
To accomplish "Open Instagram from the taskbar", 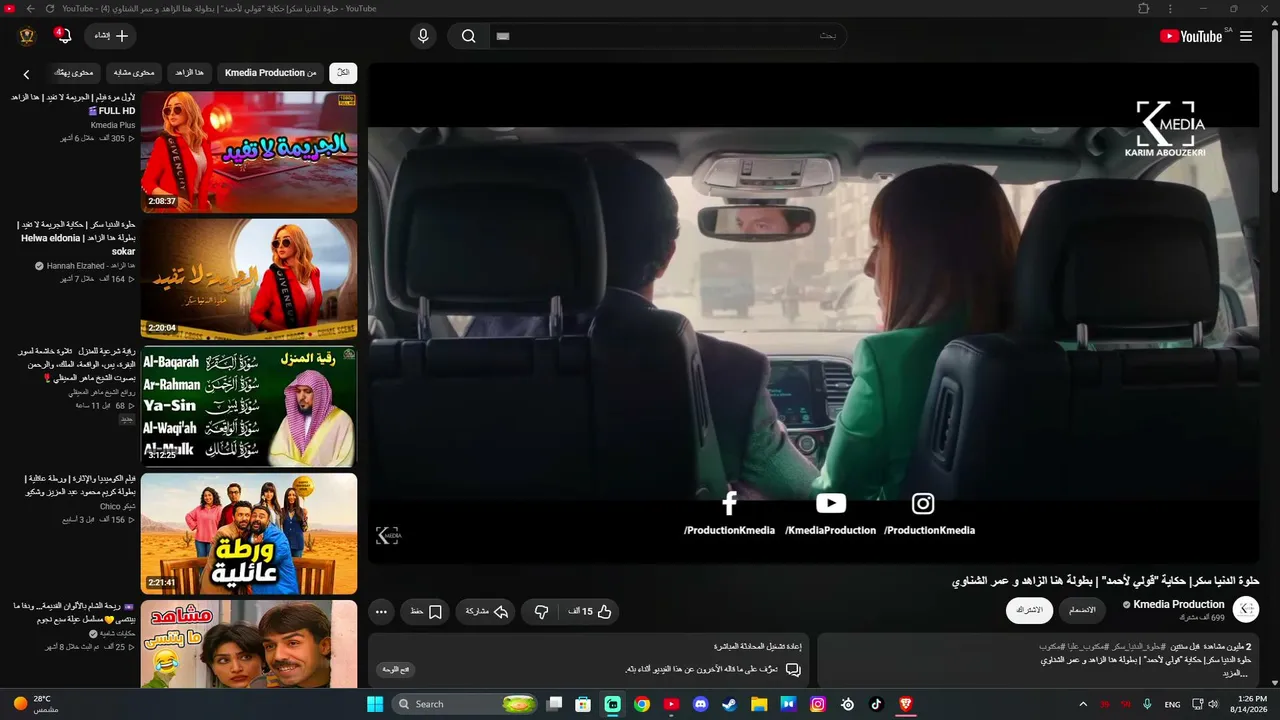I will point(818,704).
